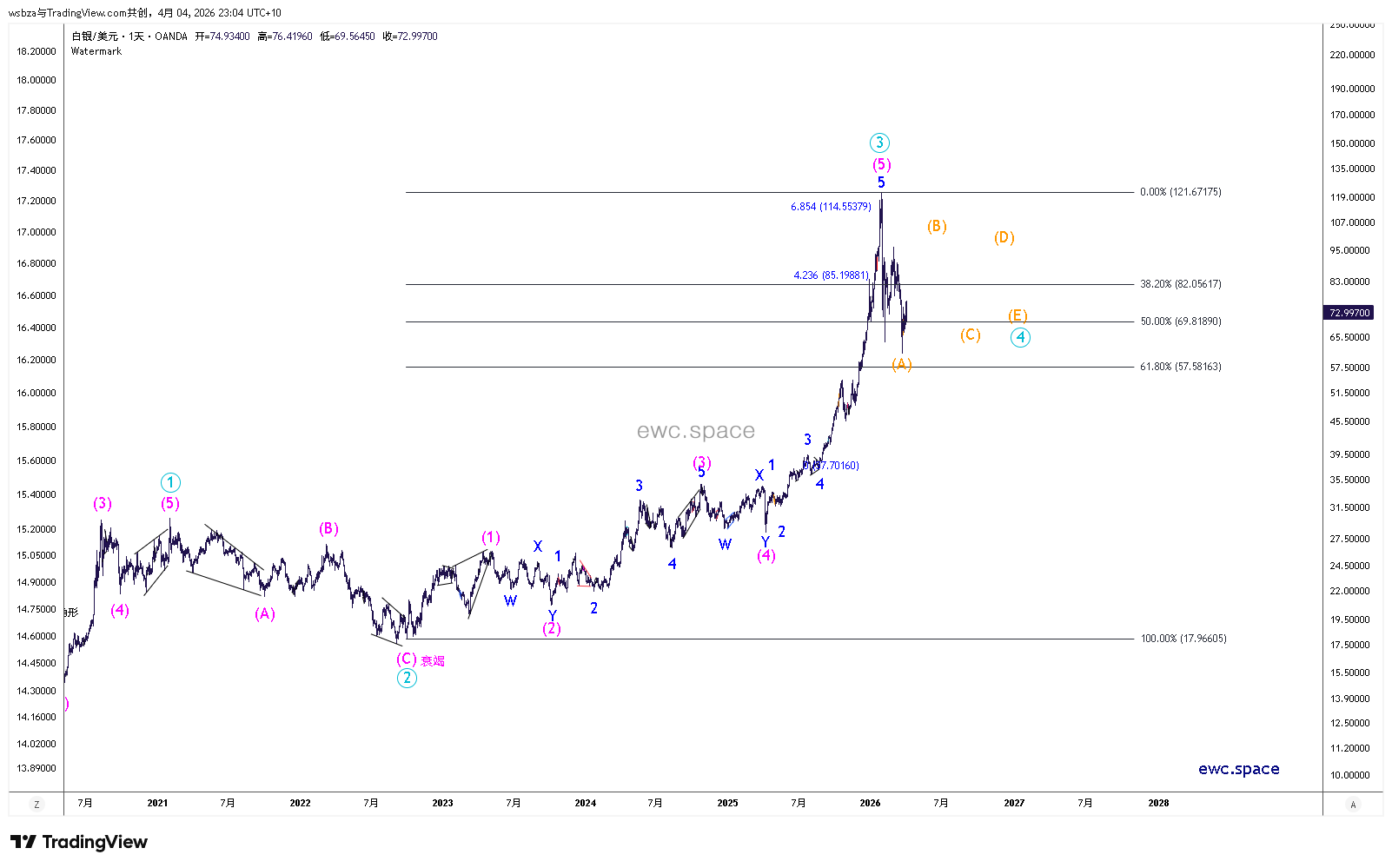Select the orange (D) wave label
Image resolution: width=1392 pixels, height=868 pixels.
pyautogui.click(x=1004, y=237)
